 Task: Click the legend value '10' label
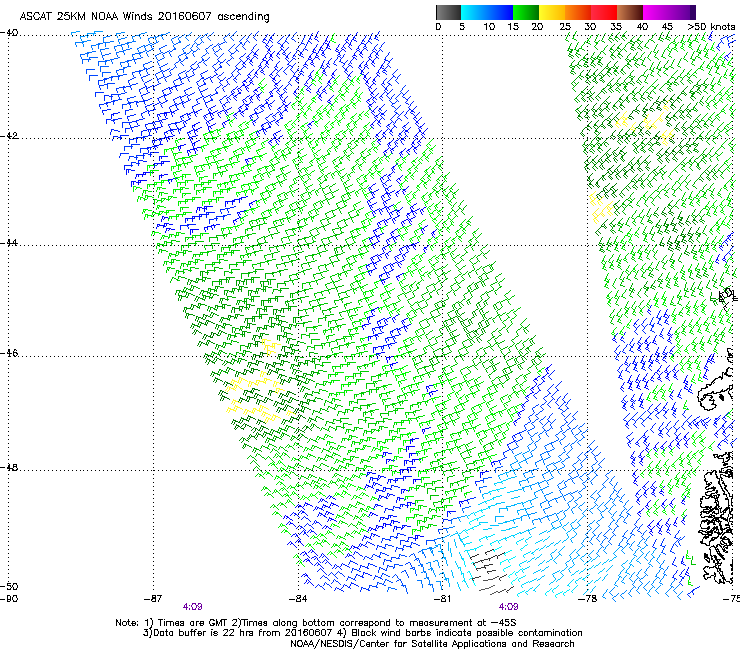(x=489, y=27)
